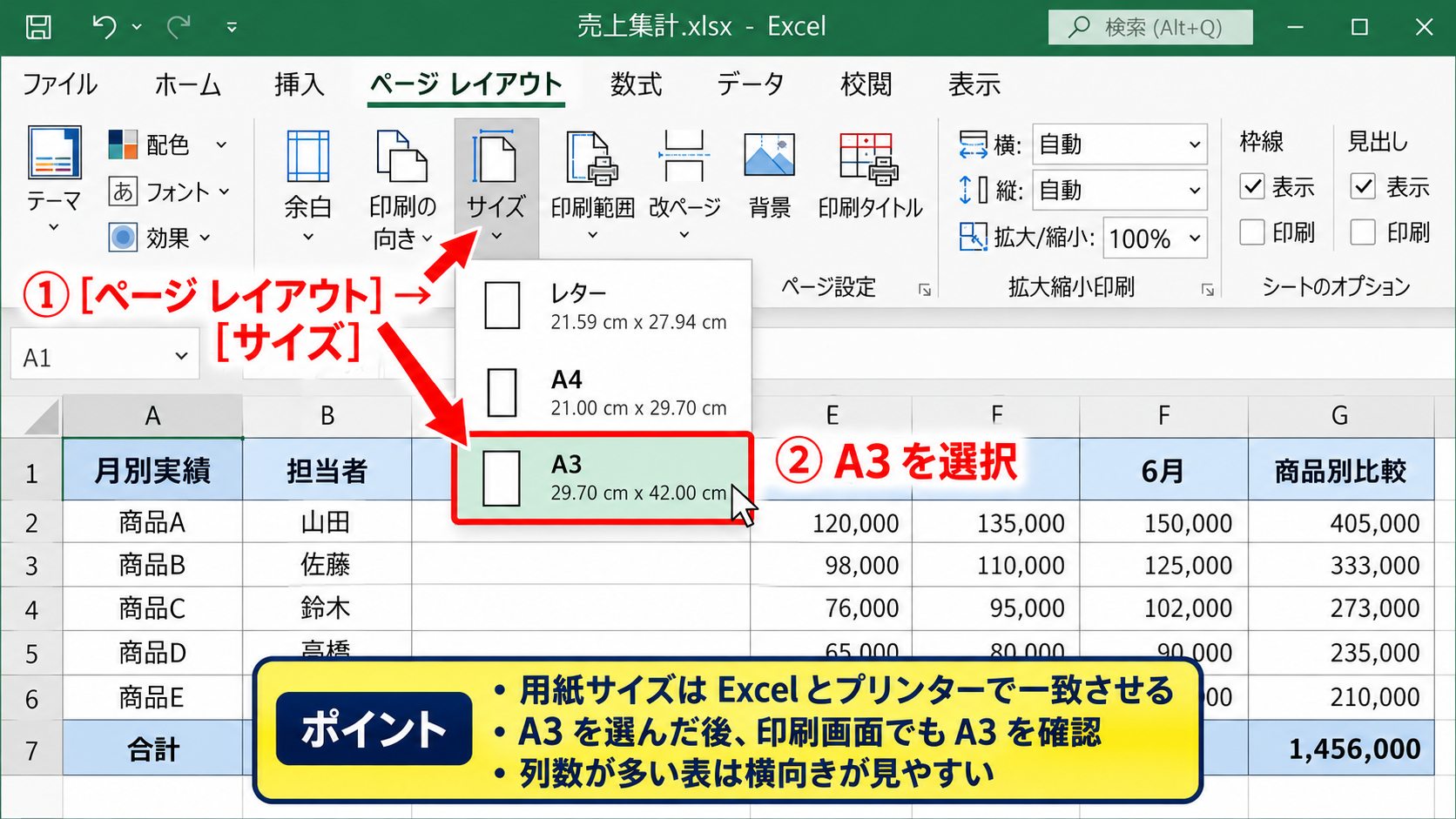1456x819 pixels.
Task: Open 拡大縮小印刷 dialog launcher
Action: coord(1208,290)
